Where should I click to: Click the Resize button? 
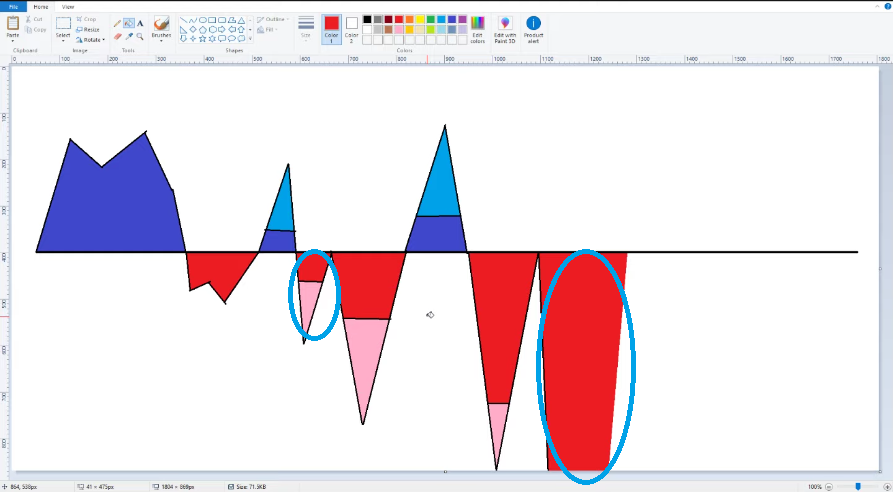(x=88, y=30)
